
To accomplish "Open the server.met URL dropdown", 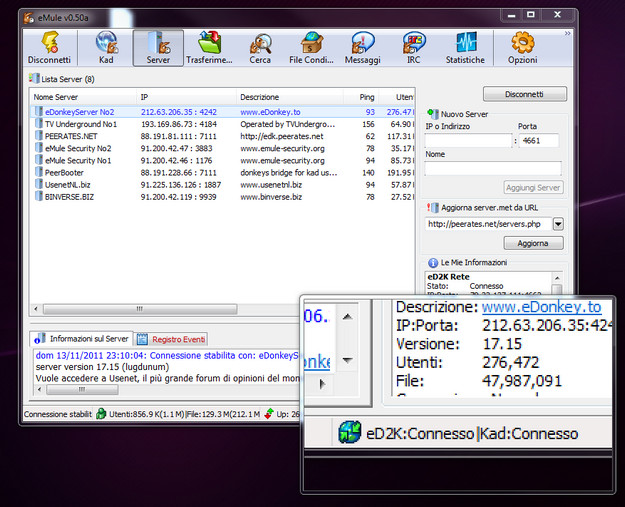I will click(558, 224).
